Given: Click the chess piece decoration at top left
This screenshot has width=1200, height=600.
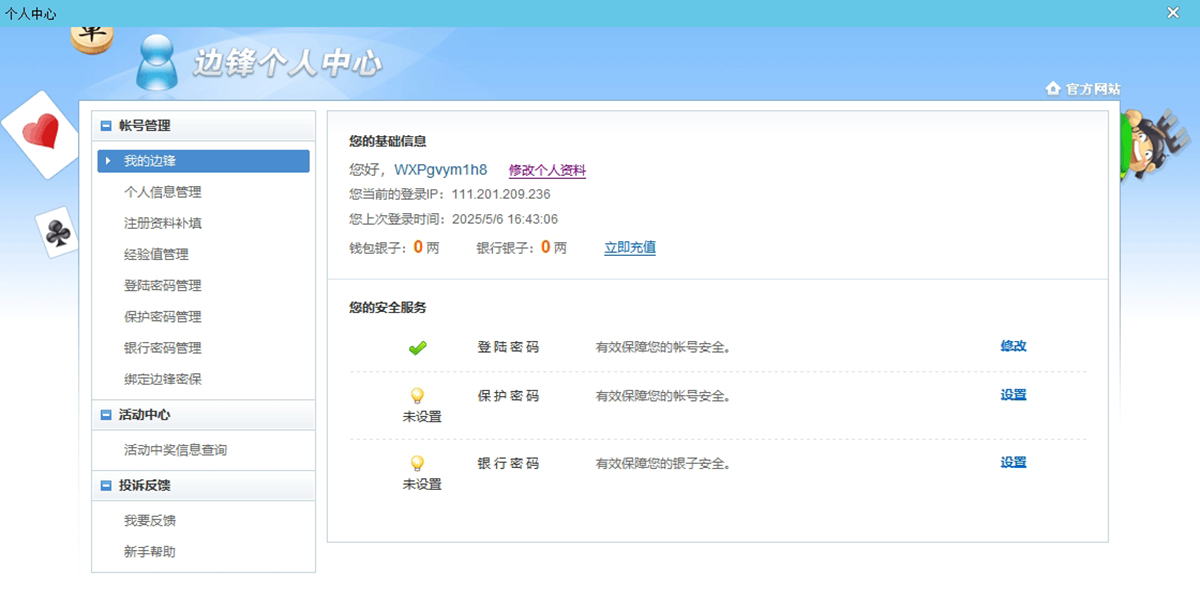Looking at the screenshot, I should coord(92,38).
